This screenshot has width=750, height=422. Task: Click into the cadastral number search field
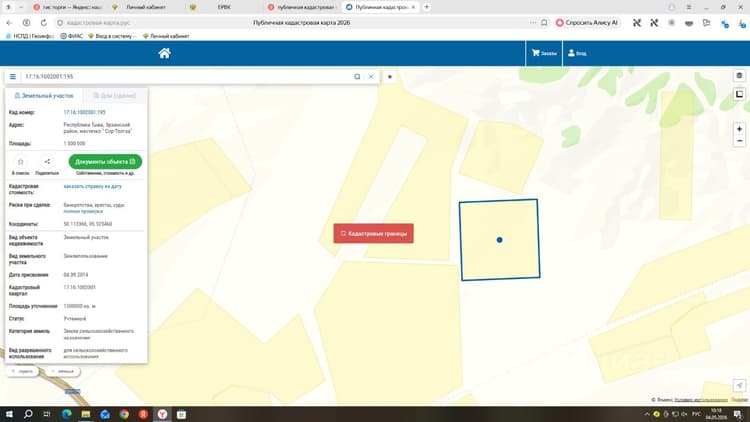tap(187, 77)
